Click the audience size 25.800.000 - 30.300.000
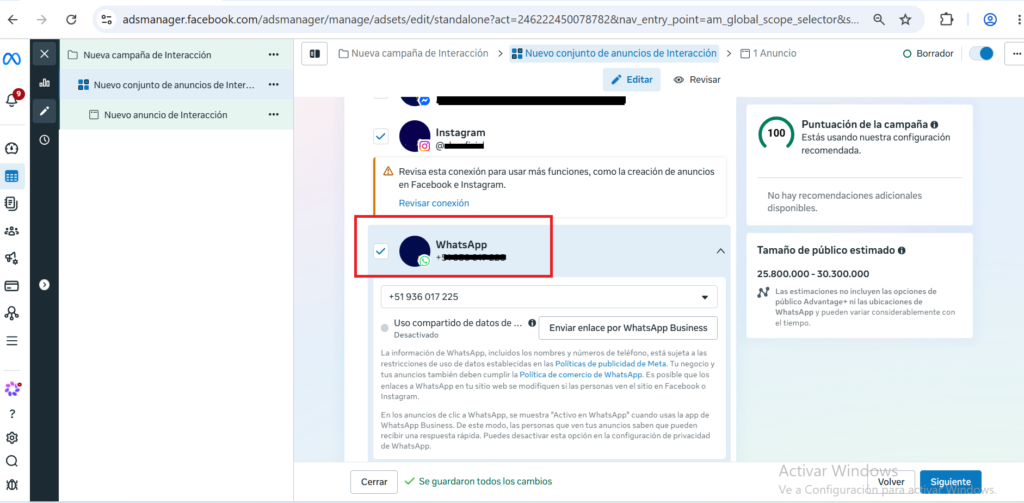1024x503 pixels. coord(813,274)
